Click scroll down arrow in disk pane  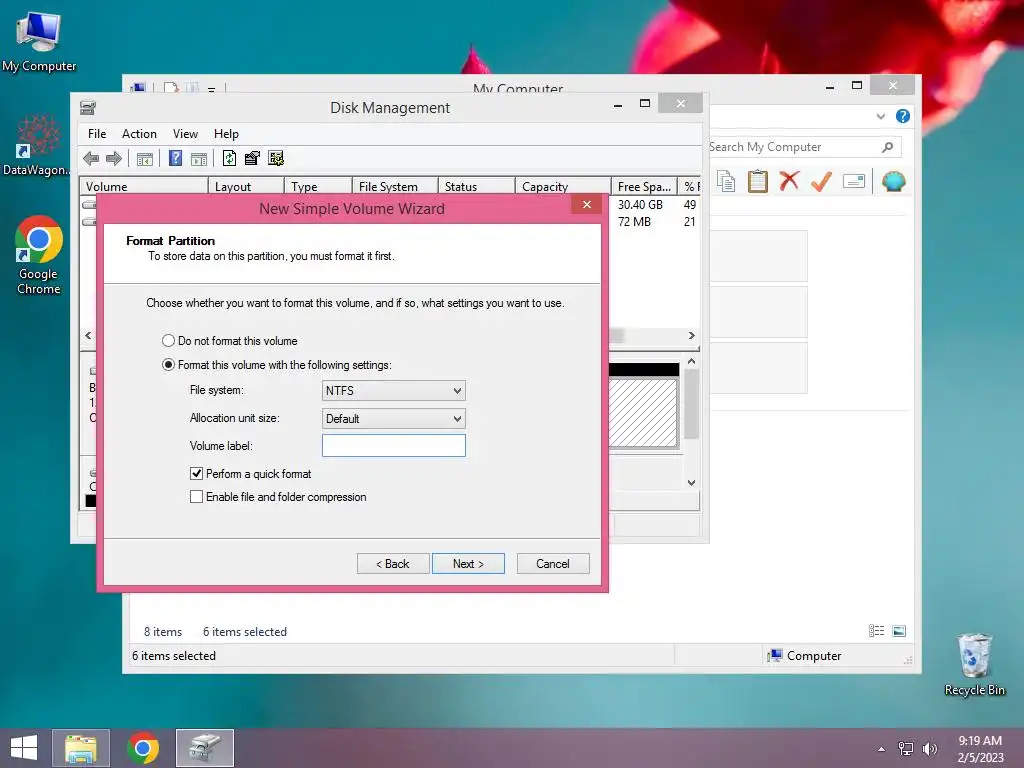692,483
